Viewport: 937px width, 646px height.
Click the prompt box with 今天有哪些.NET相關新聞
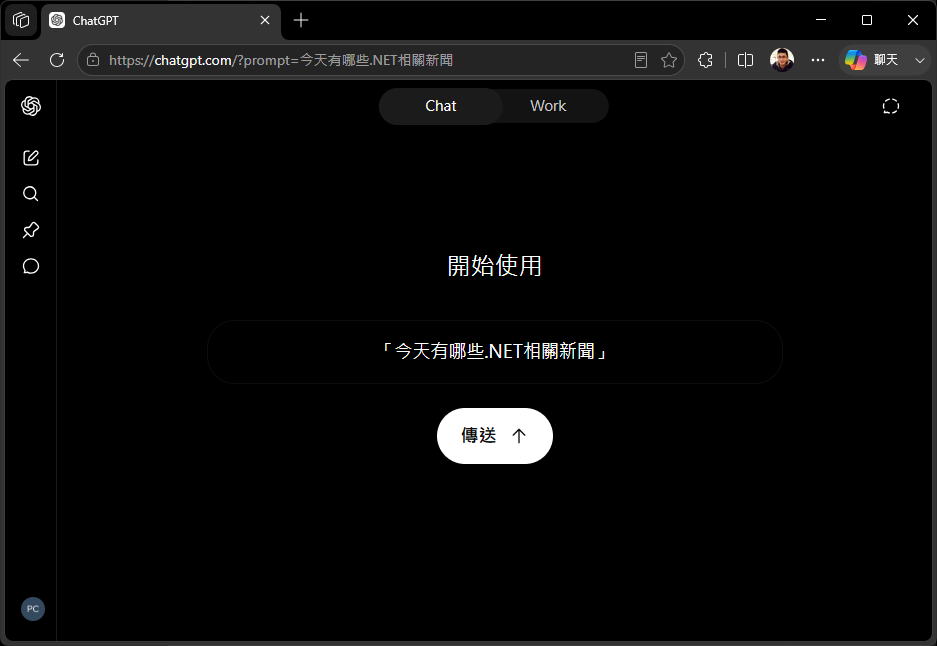(x=495, y=352)
